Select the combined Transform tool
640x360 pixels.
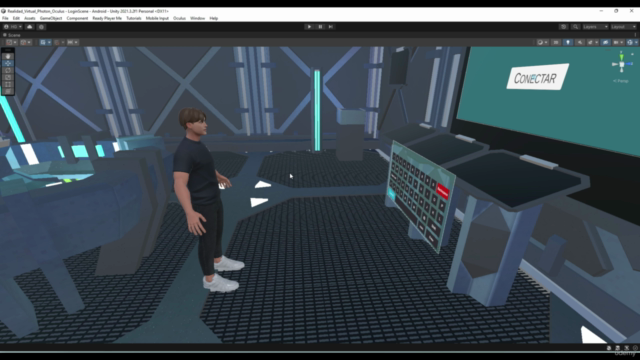tap(8, 91)
